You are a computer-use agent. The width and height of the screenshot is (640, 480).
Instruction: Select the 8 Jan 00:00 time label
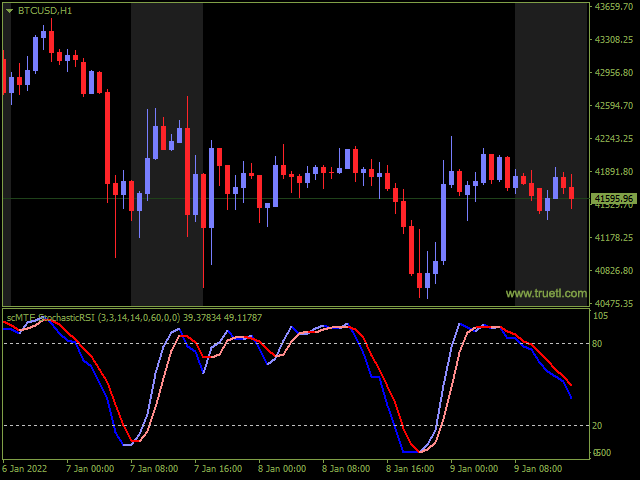282,469
